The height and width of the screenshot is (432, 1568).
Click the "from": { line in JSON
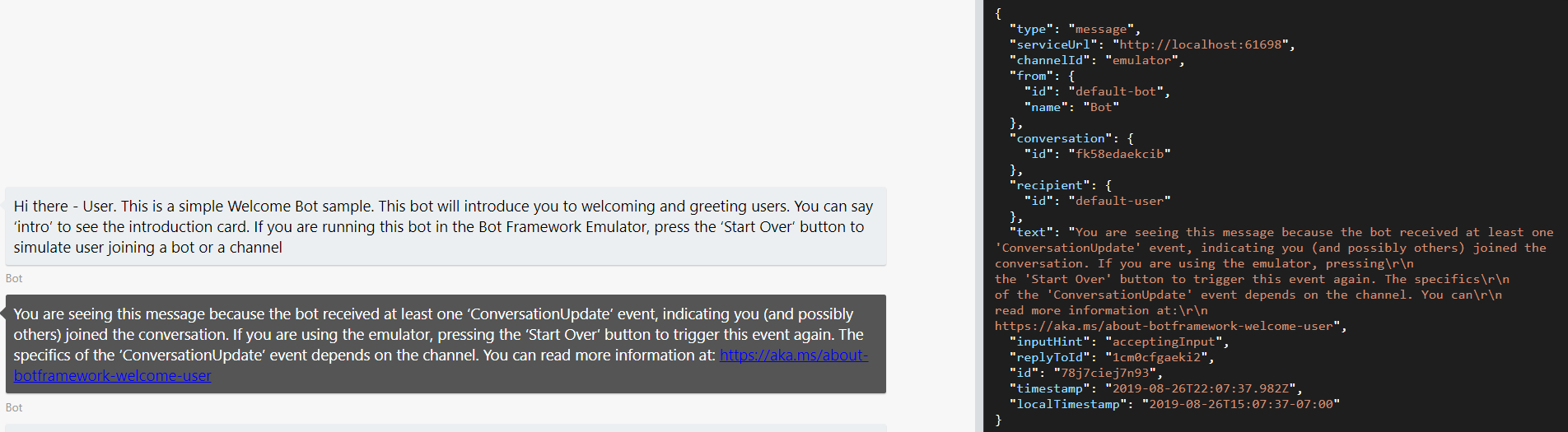pyautogui.click(x=1042, y=76)
